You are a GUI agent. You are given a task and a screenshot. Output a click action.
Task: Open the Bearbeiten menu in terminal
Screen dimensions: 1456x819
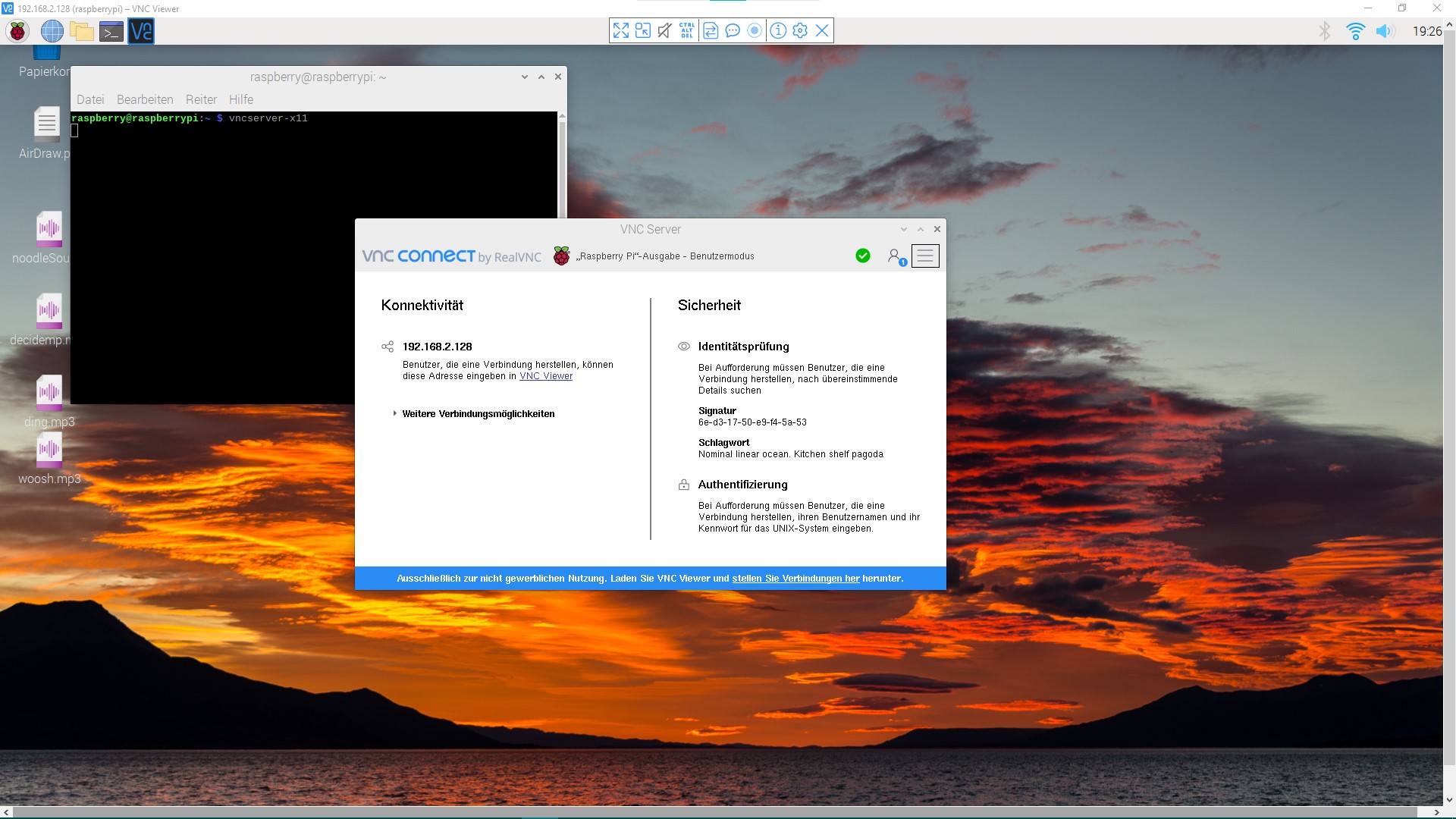tap(145, 99)
